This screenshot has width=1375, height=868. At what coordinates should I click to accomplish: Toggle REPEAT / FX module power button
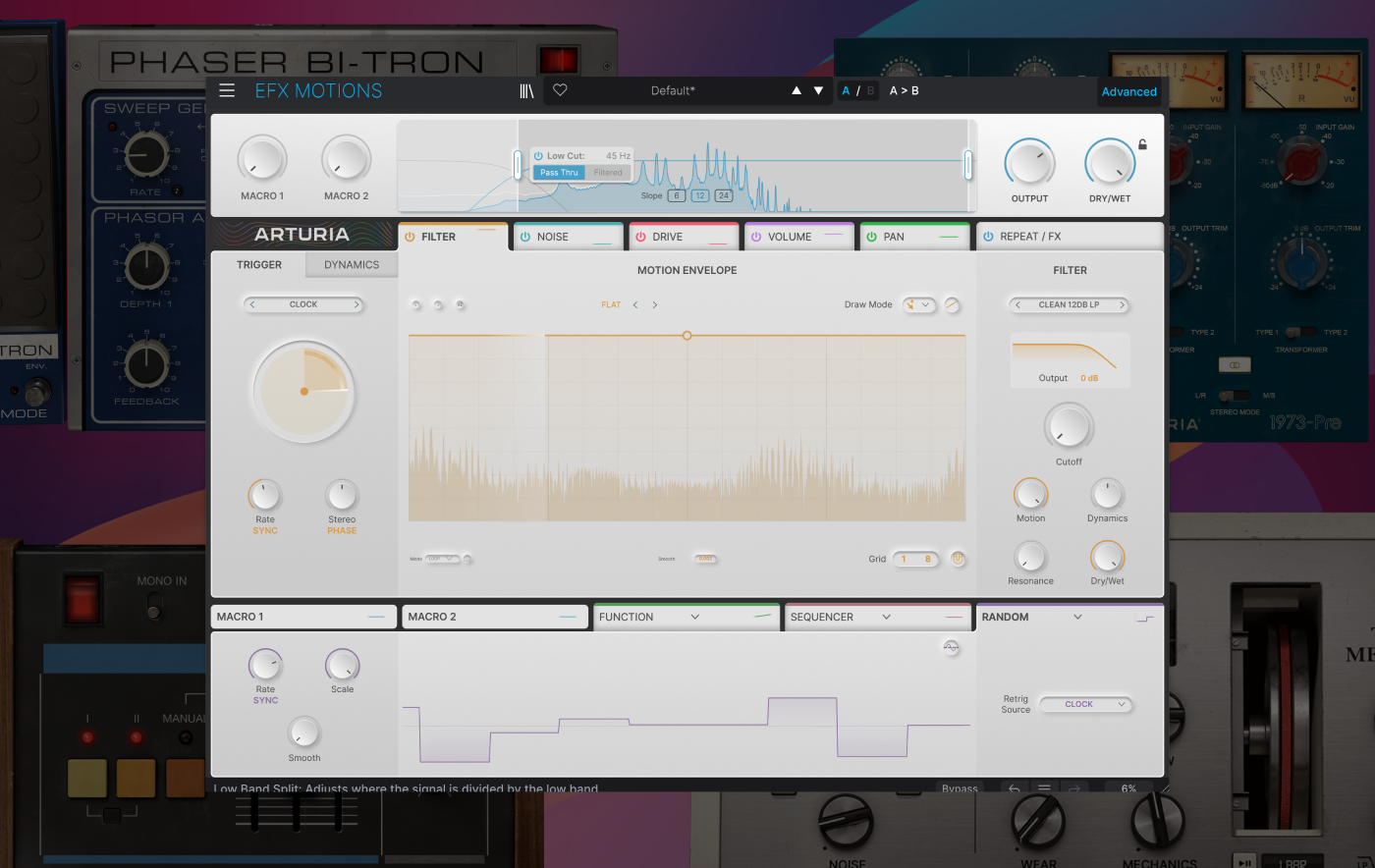(x=988, y=237)
